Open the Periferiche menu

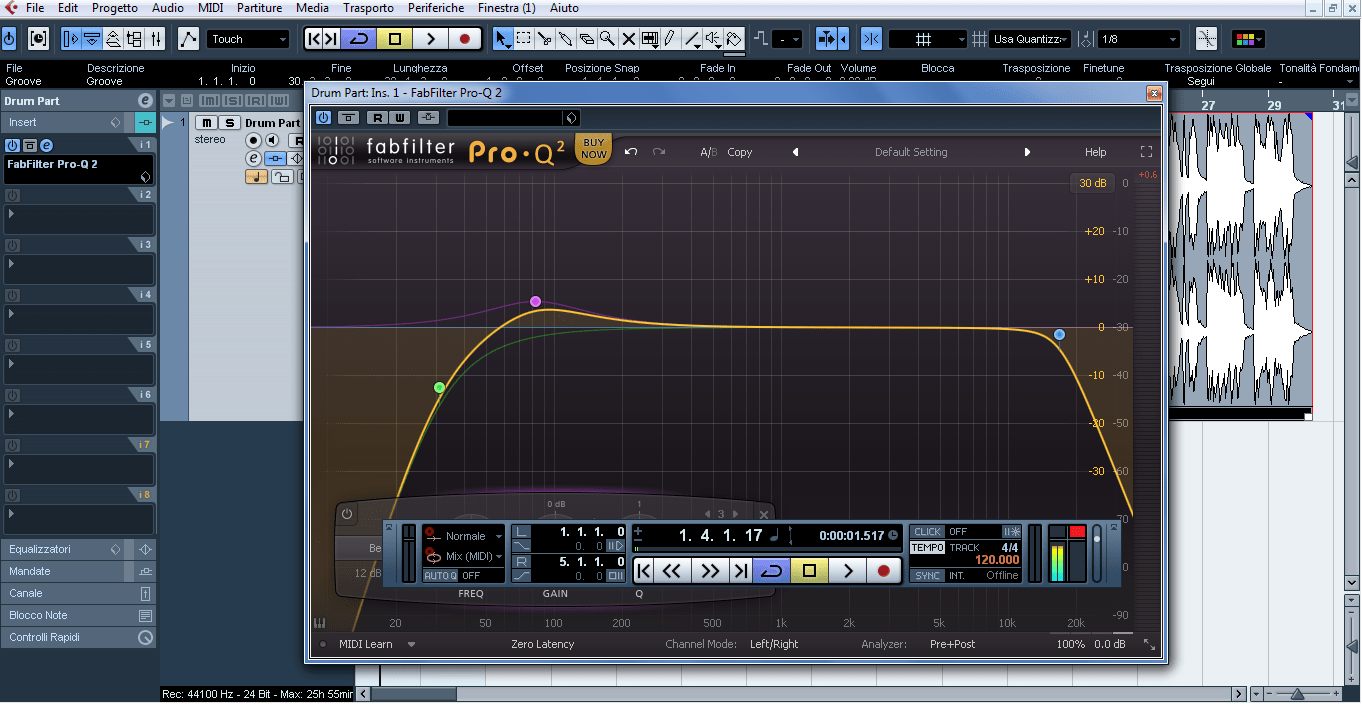point(436,8)
